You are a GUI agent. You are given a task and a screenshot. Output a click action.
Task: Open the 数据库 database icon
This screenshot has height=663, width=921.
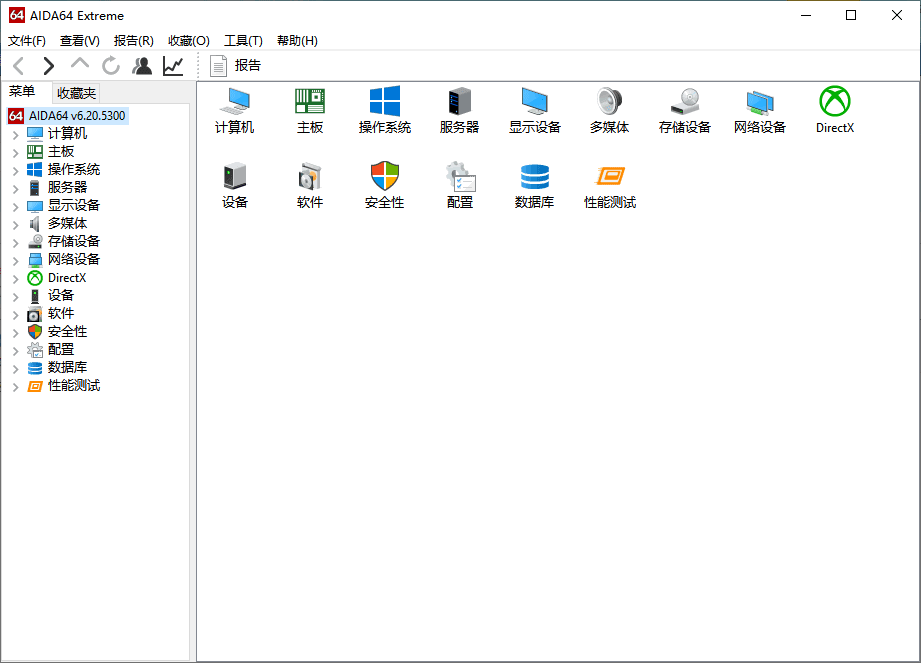[x=535, y=176]
